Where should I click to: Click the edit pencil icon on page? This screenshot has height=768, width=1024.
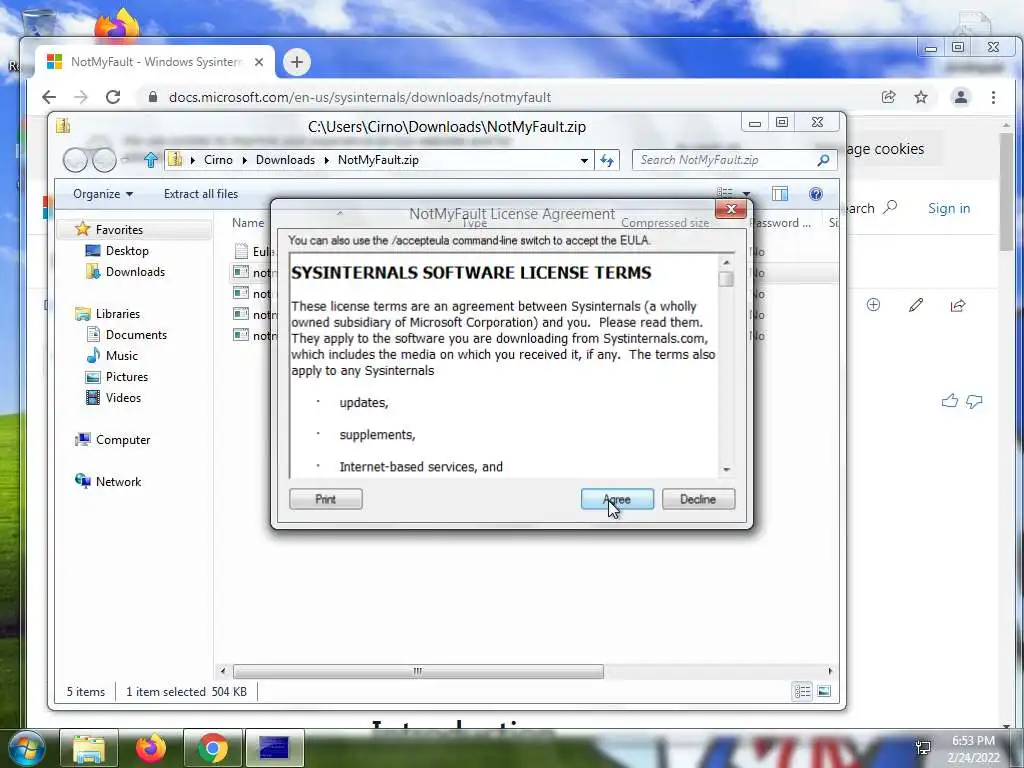point(916,305)
